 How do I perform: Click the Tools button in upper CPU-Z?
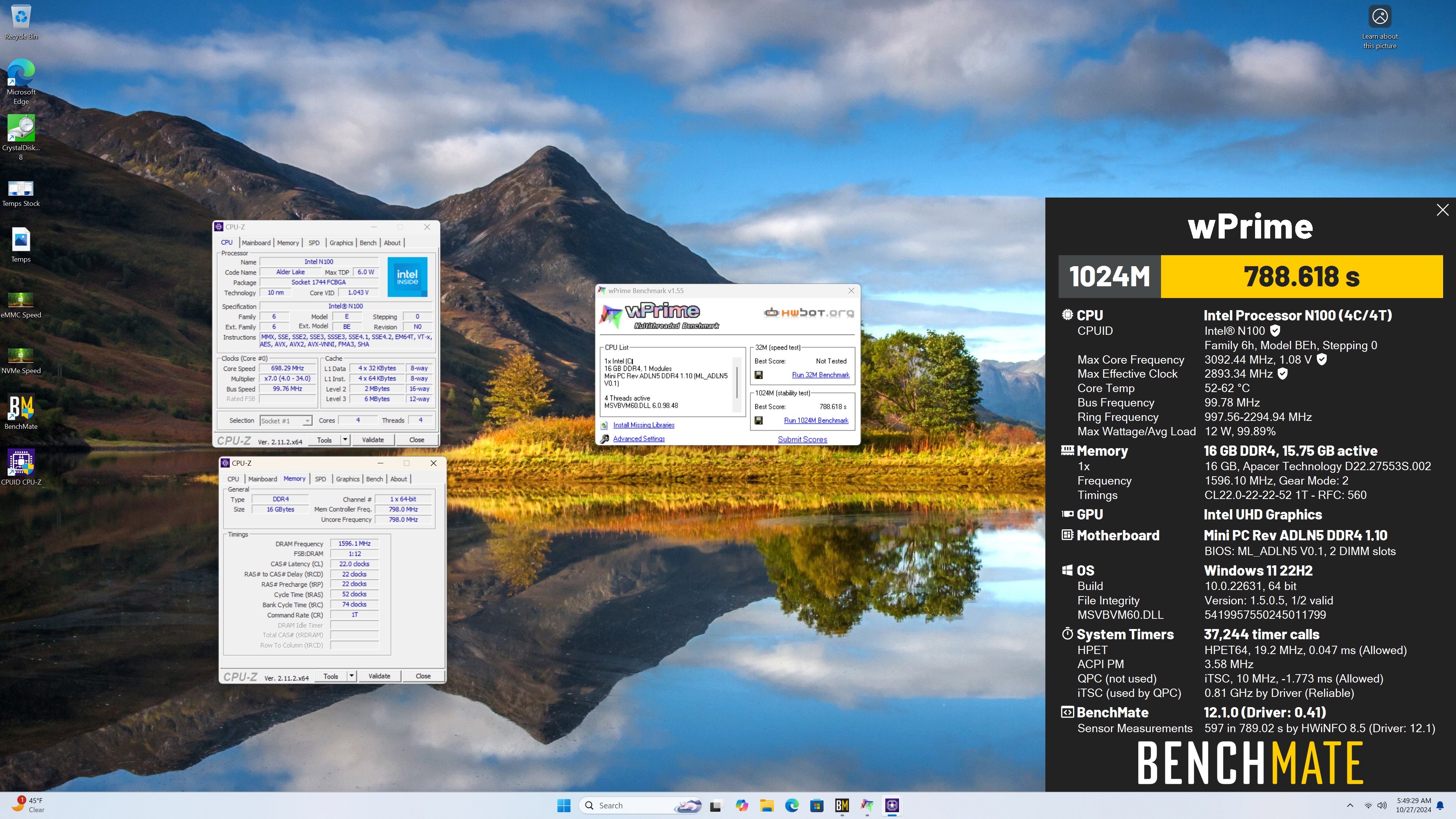coord(325,440)
